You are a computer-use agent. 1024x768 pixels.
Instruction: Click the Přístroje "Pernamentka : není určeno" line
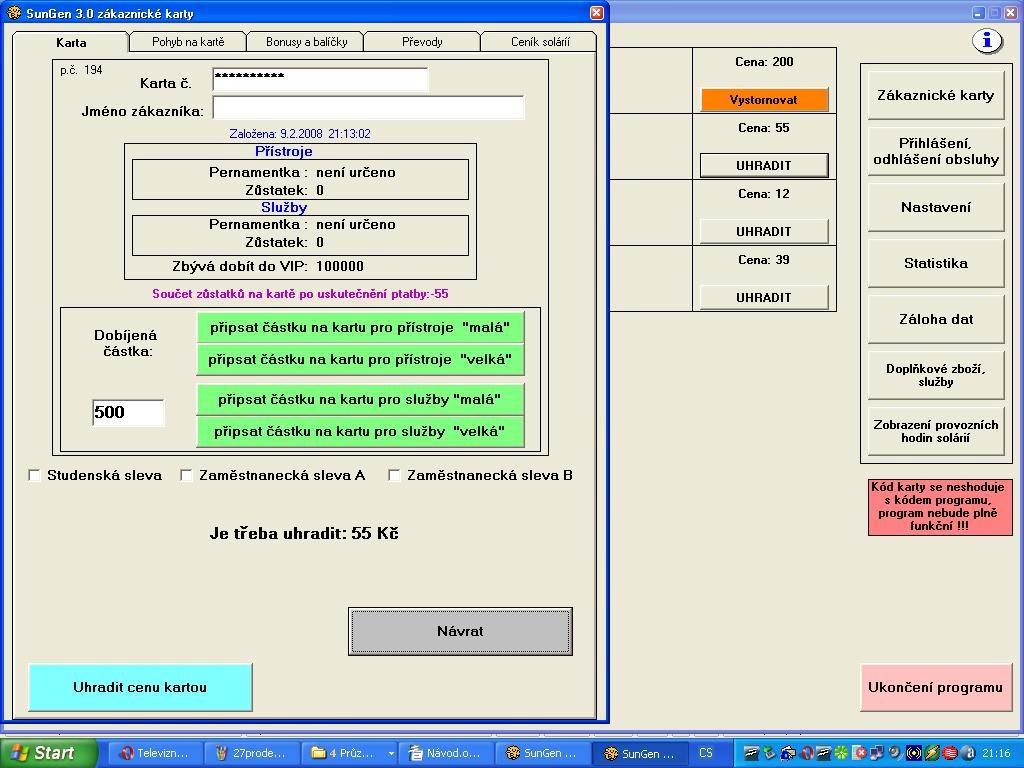coord(302,172)
